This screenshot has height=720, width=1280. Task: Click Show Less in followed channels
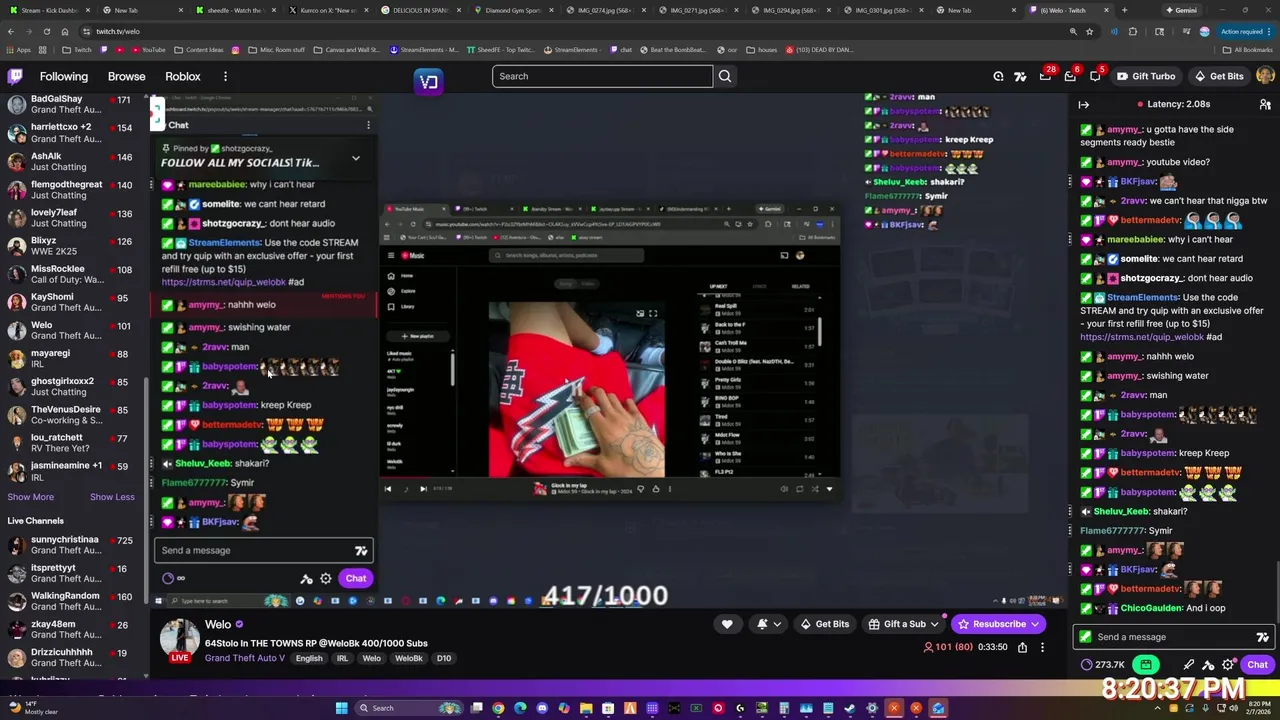112,497
